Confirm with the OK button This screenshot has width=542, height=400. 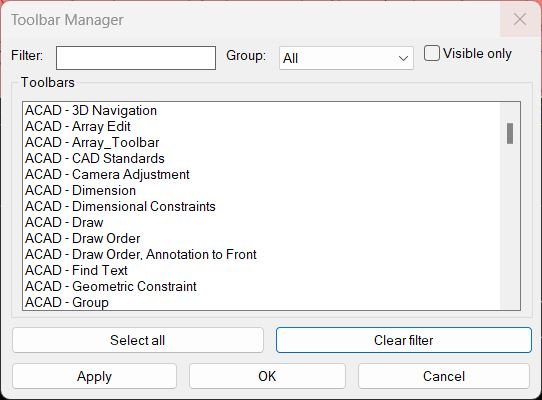tap(267, 376)
